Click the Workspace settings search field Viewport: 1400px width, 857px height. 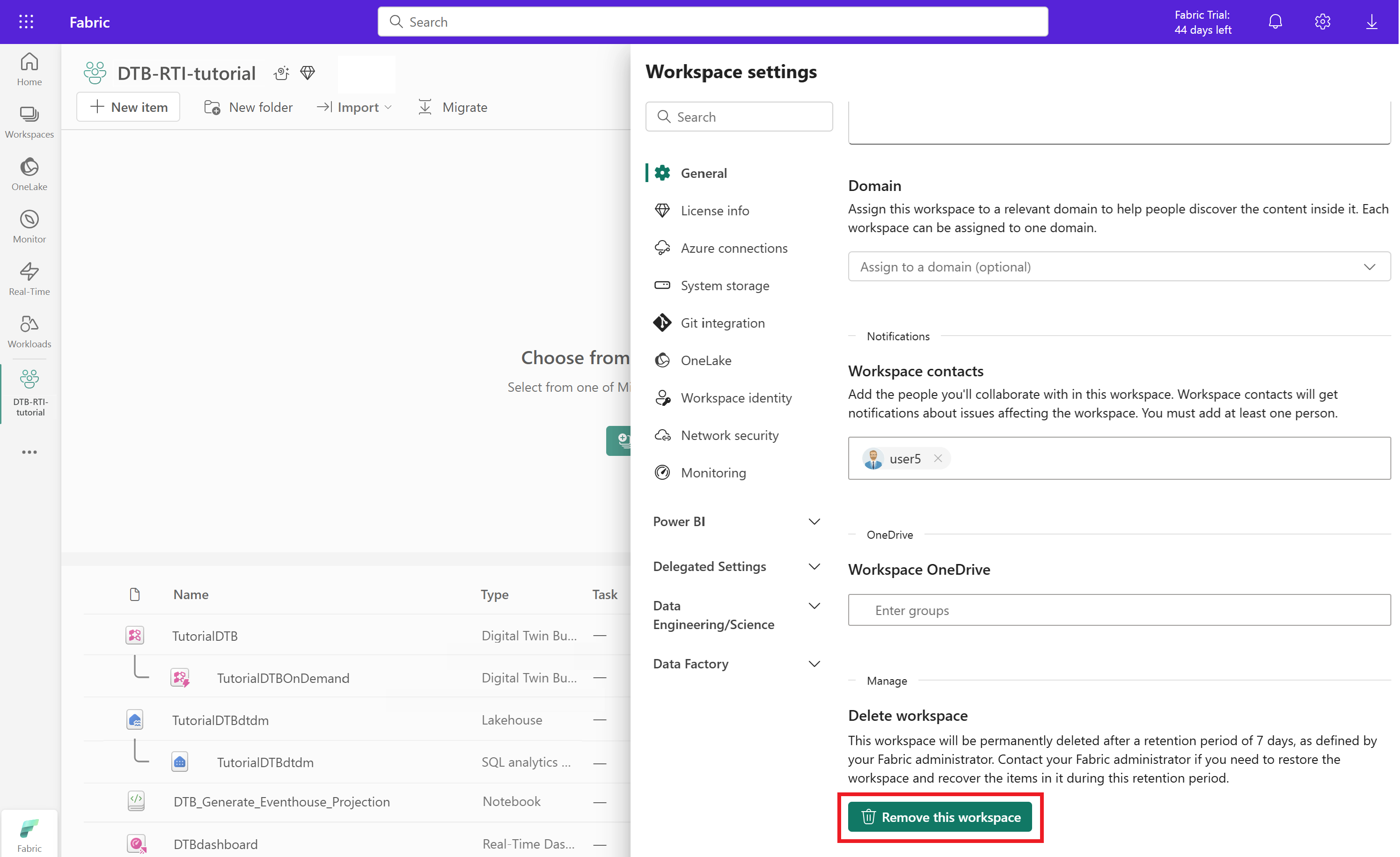click(x=739, y=117)
